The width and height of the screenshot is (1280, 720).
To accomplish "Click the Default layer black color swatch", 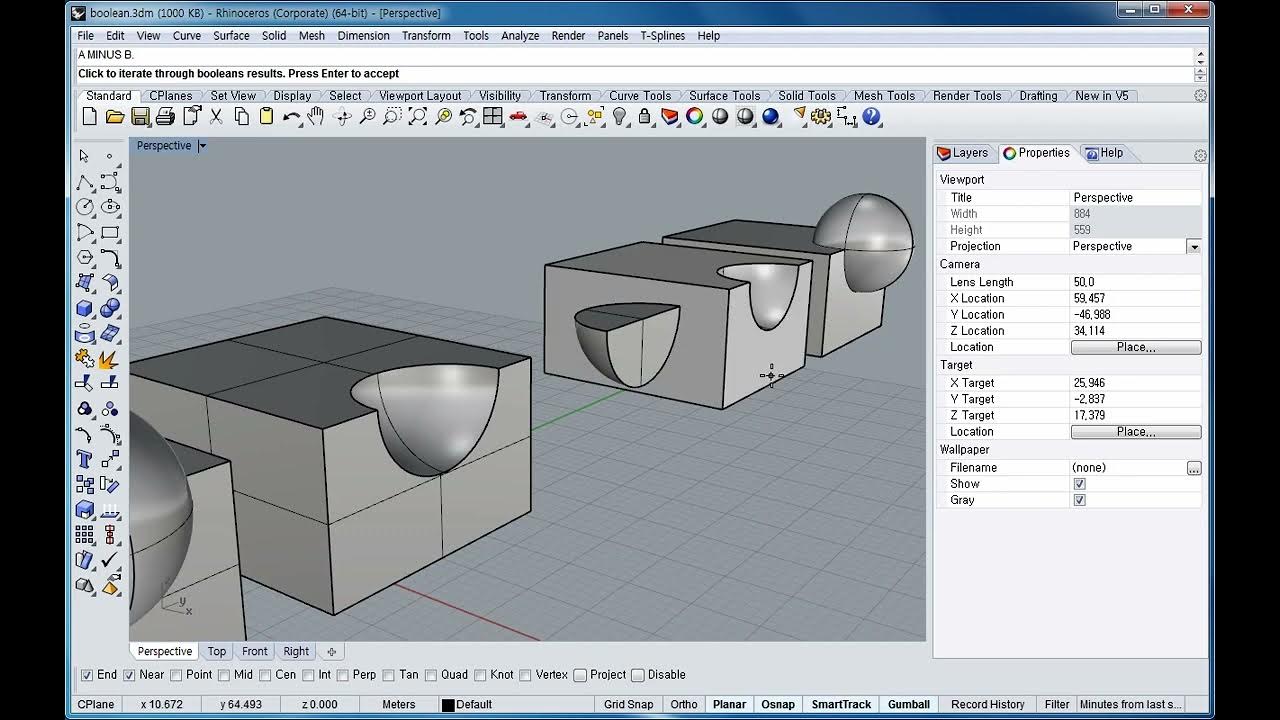I will (448, 705).
